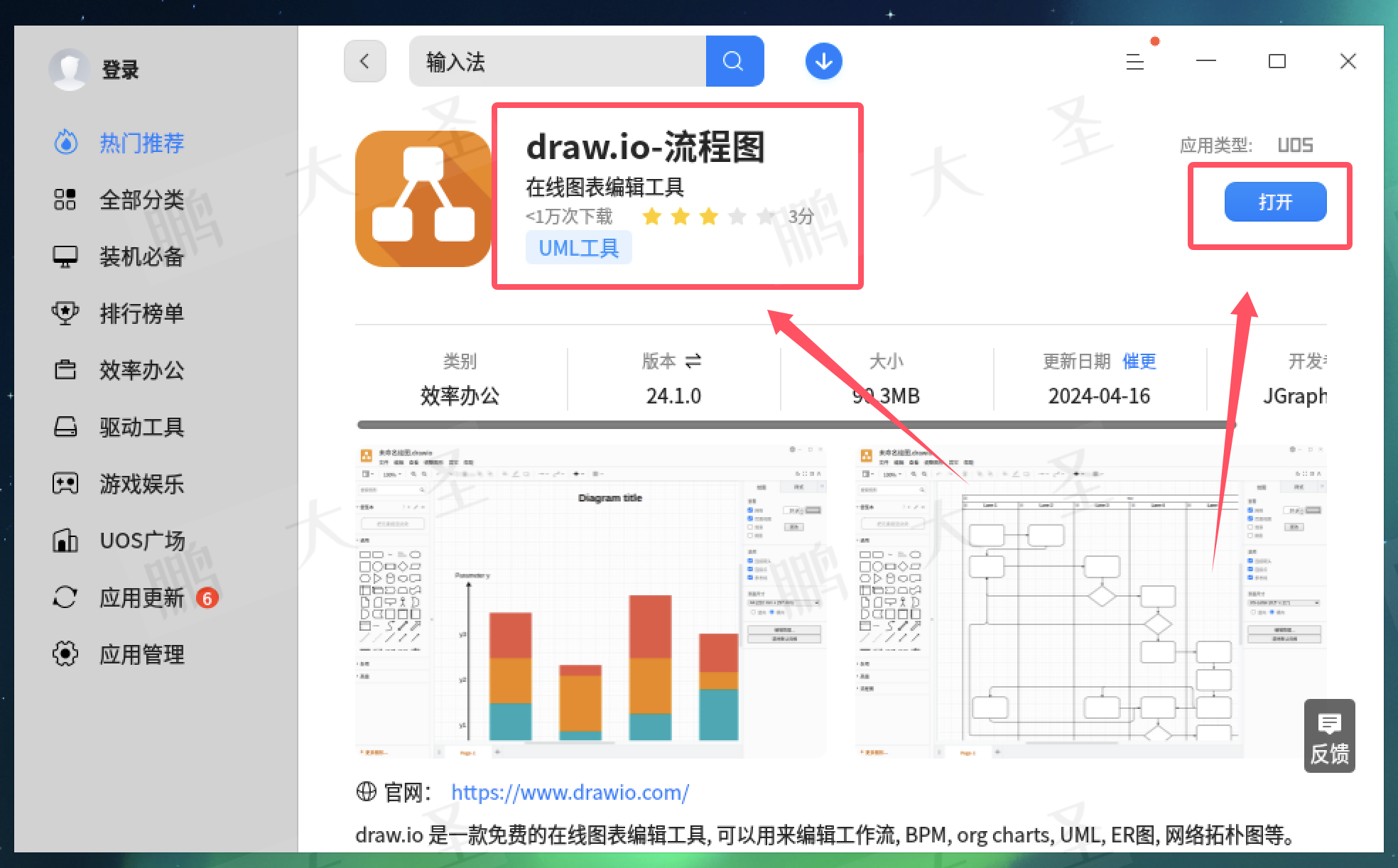This screenshot has width=1398, height=868.
Task: Switch version using the swap arrows icon
Action: click(693, 362)
